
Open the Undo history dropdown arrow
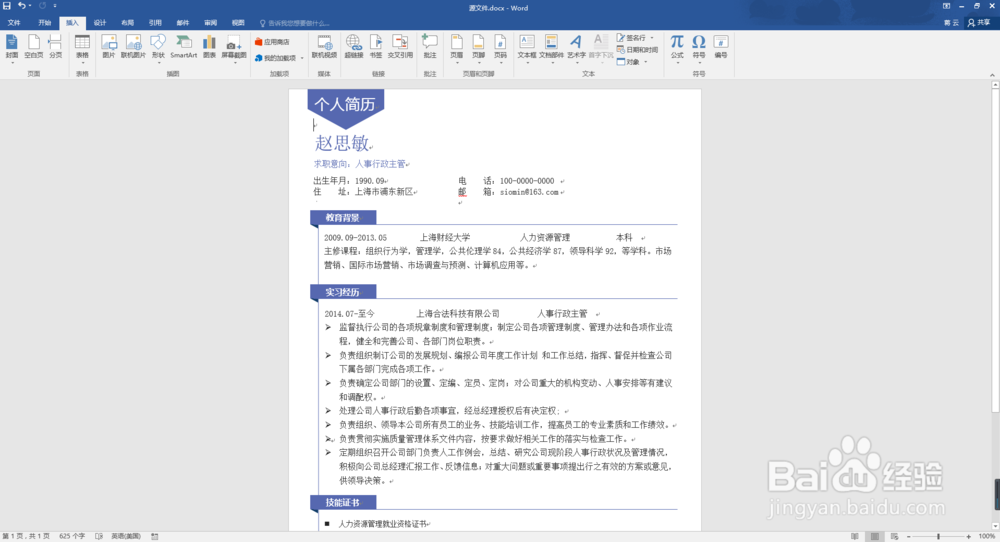pyautogui.click(x=30, y=6)
